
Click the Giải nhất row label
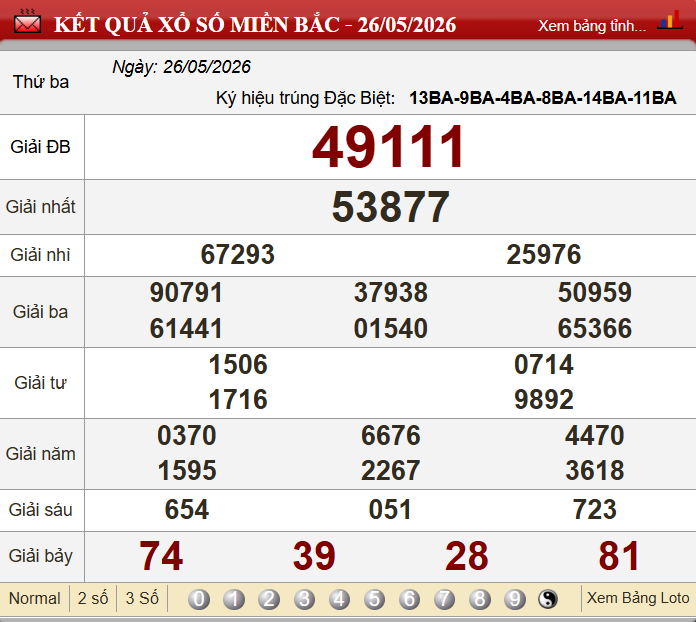(x=40, y=207)
